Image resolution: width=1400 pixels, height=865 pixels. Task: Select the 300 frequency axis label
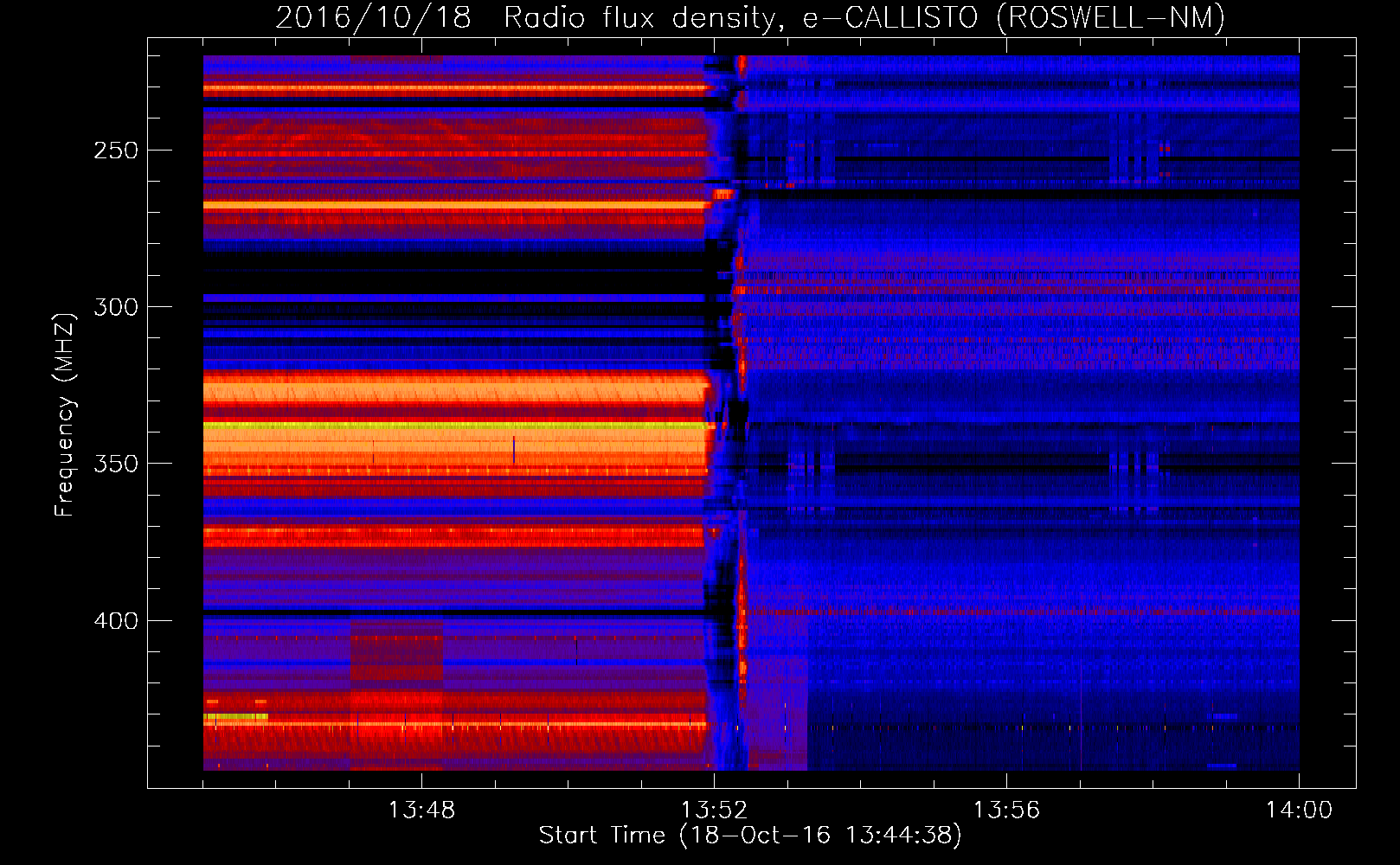pos(116,307)
